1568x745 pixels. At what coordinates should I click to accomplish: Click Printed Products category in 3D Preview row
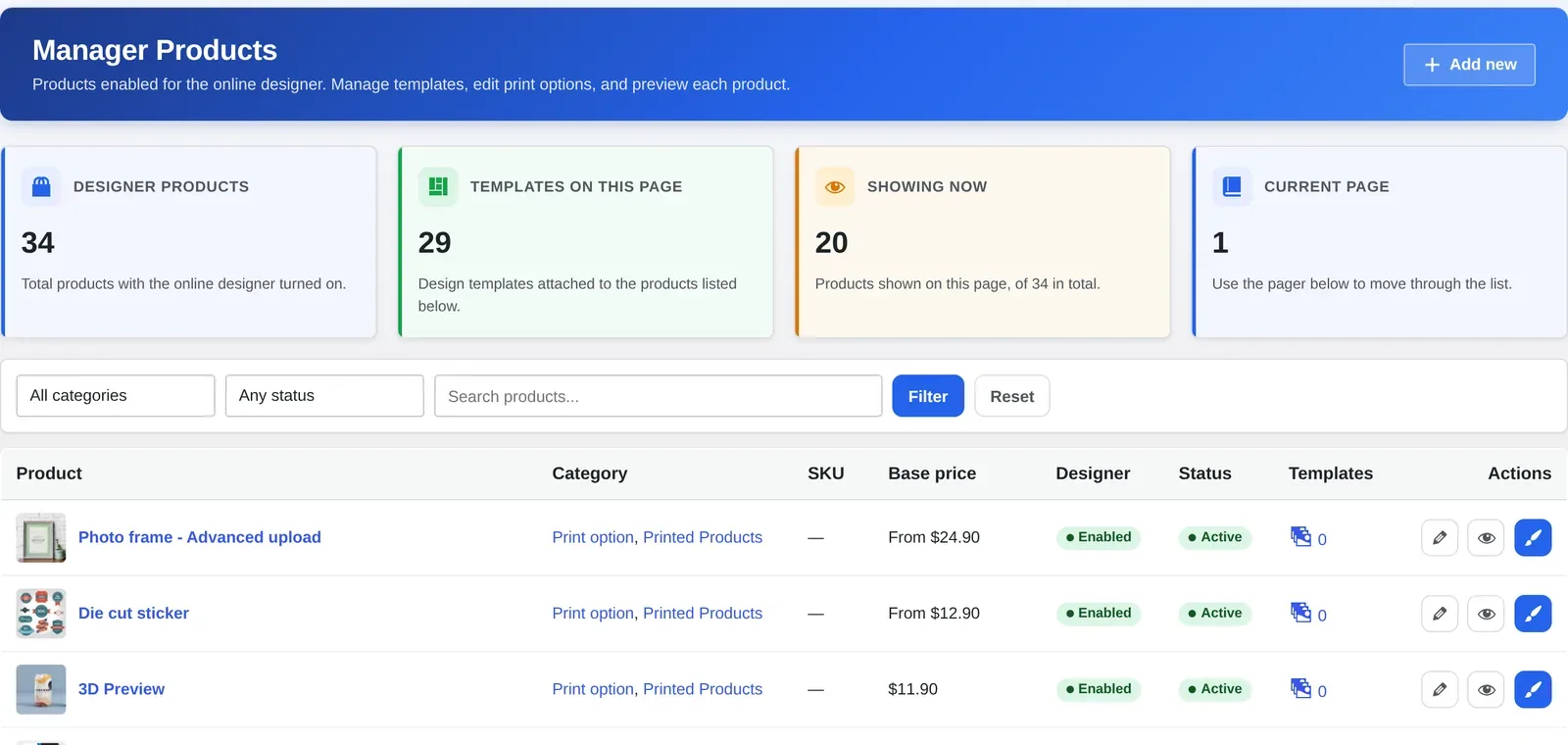pyautogui.click(x=703, y=689)
